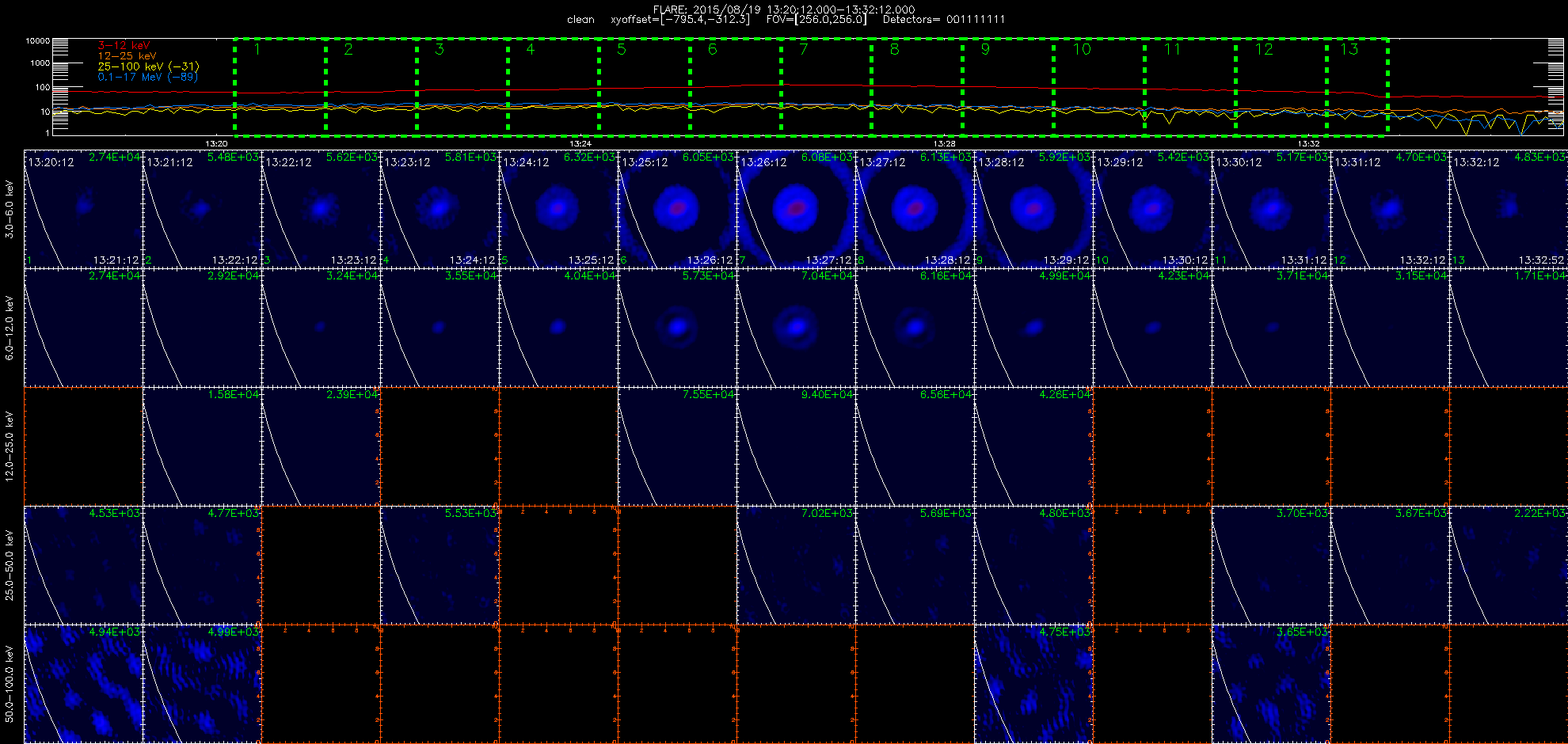Click the 13:24 tick label on lightcurve axis

tap(580, 143)
